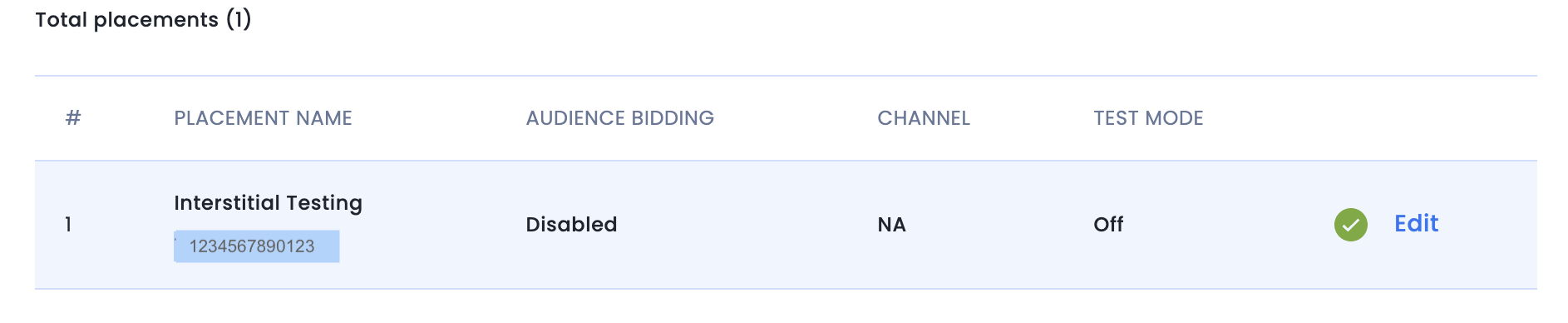Viewport: 1568px width, 323px height.
Task: Select the highlighted placement ID 1234567890123
Action: [x=256, y=246]
